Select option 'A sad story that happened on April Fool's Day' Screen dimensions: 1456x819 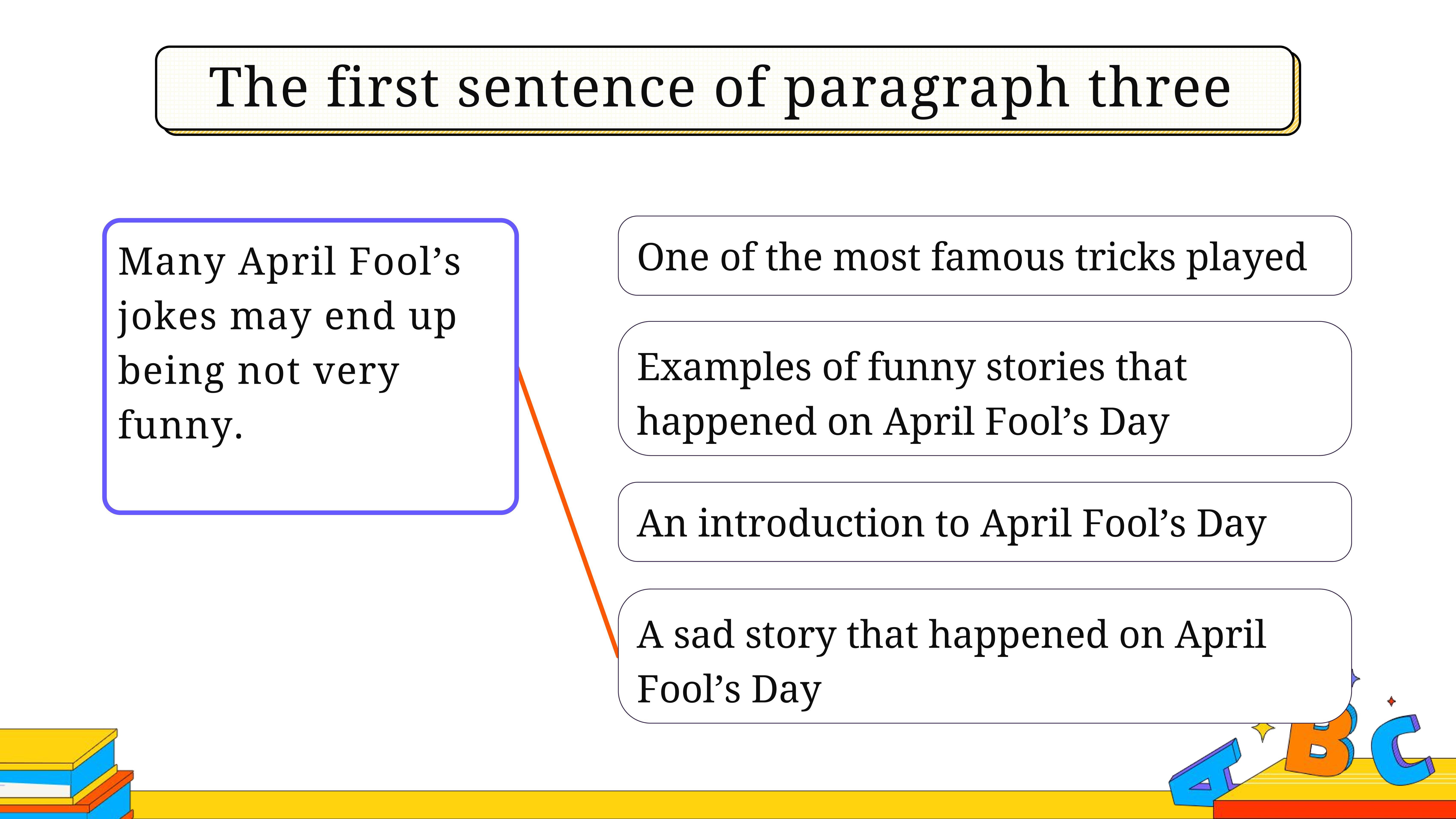(985, 656)
